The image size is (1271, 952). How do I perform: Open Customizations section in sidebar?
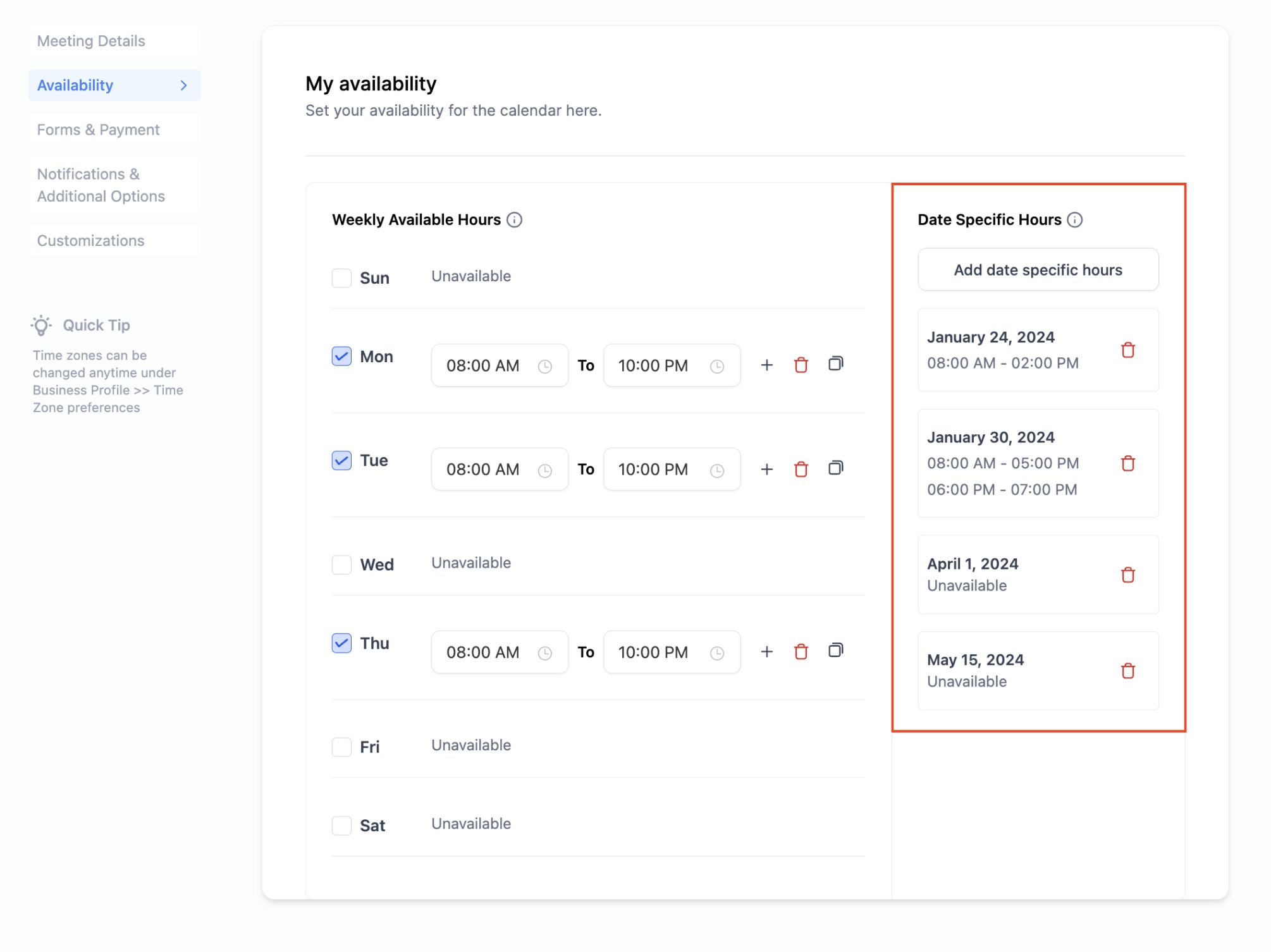point(91,241)
